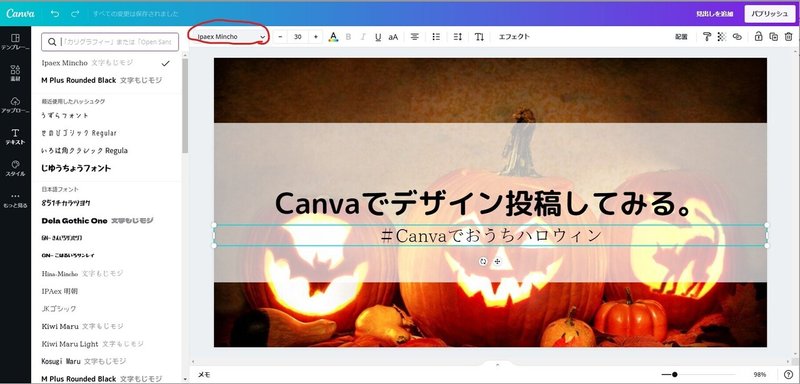Toggle vertical text direction
This screenshot has height=384, width=800.
[479, 37]
